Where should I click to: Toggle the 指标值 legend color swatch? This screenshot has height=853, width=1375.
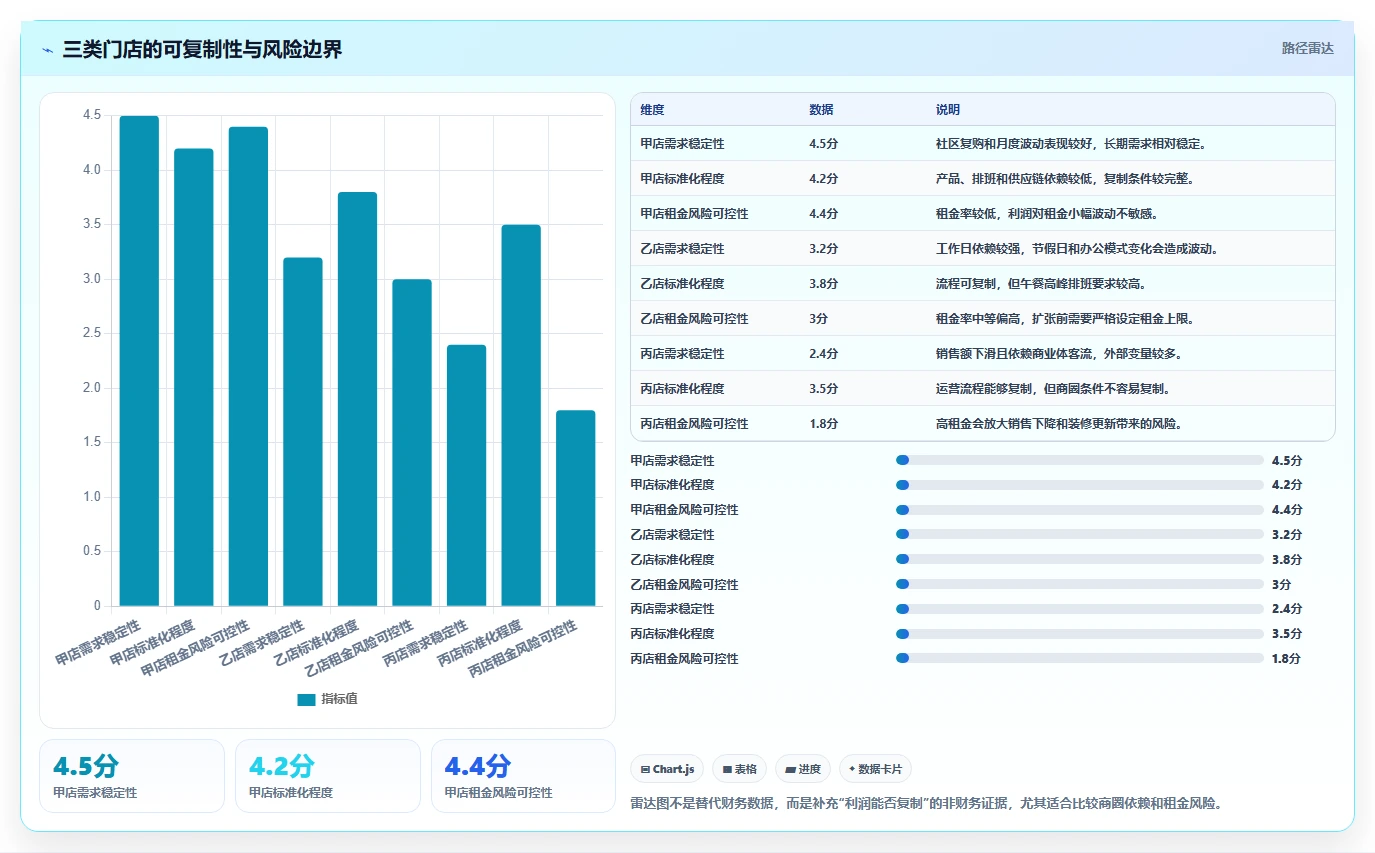tap(306, 700)
